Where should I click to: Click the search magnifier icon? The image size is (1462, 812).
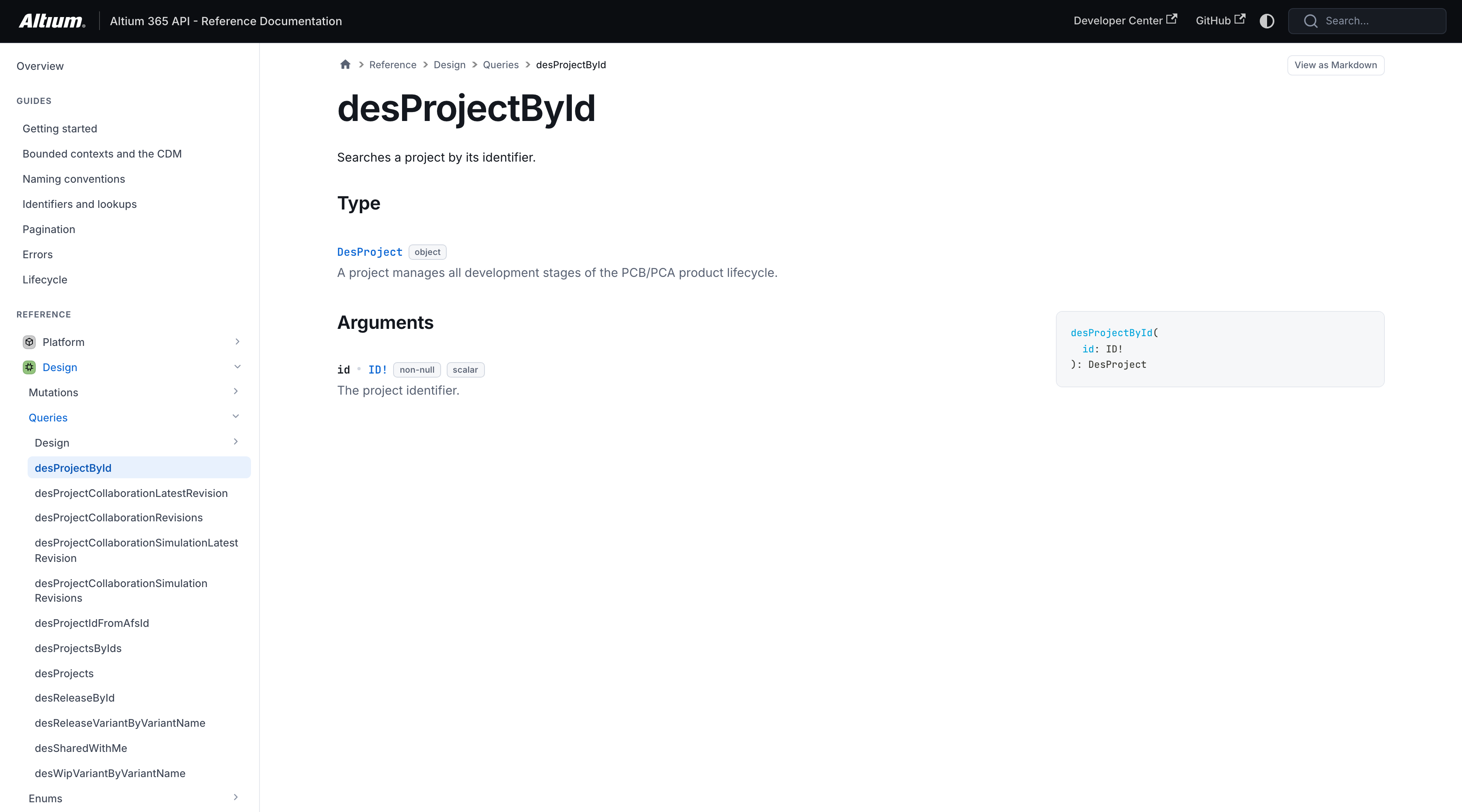coord(1311,21)
